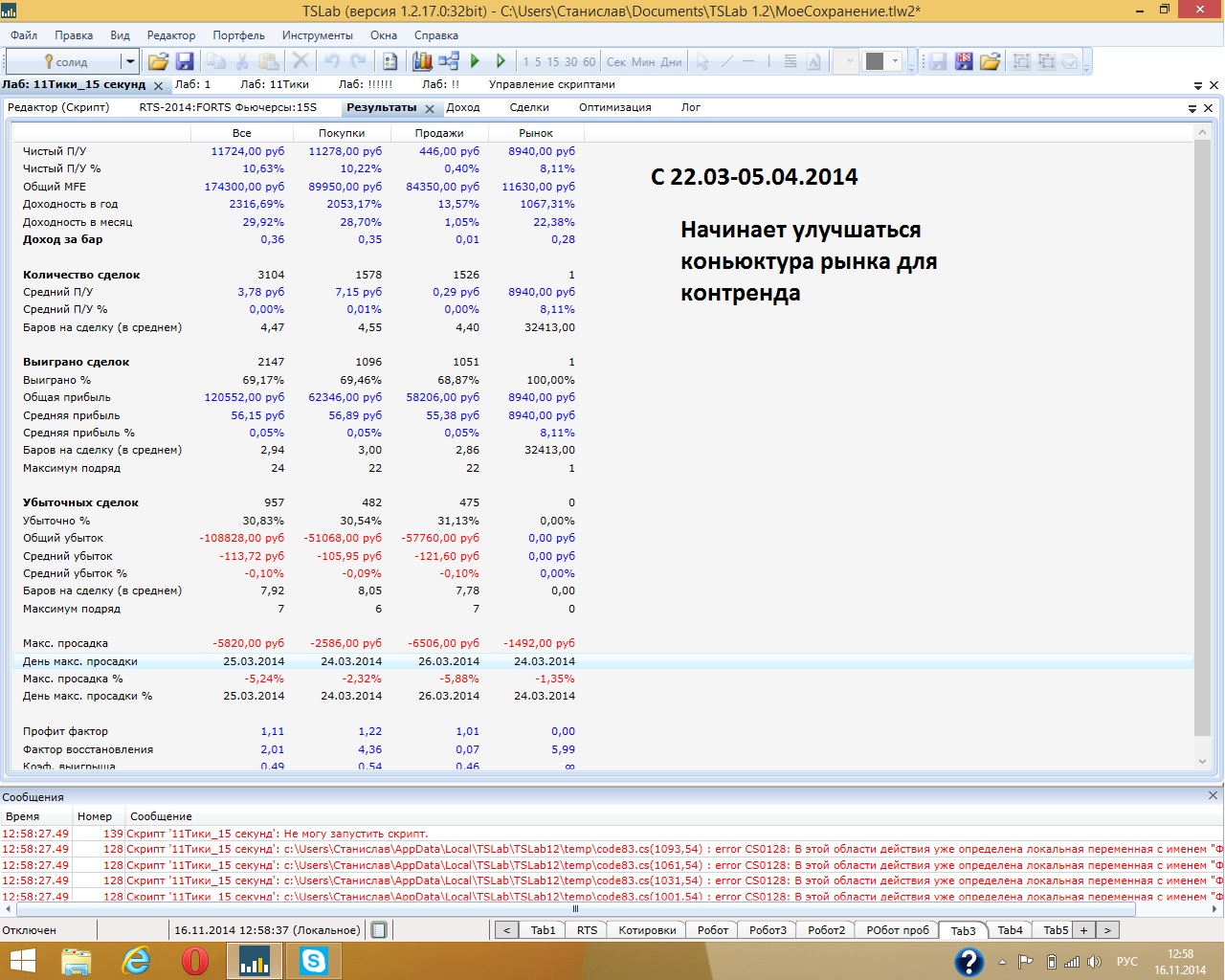1225x980 pixels.
Task: Launch Opera browser from the taskbar
Action: point(194,960)
